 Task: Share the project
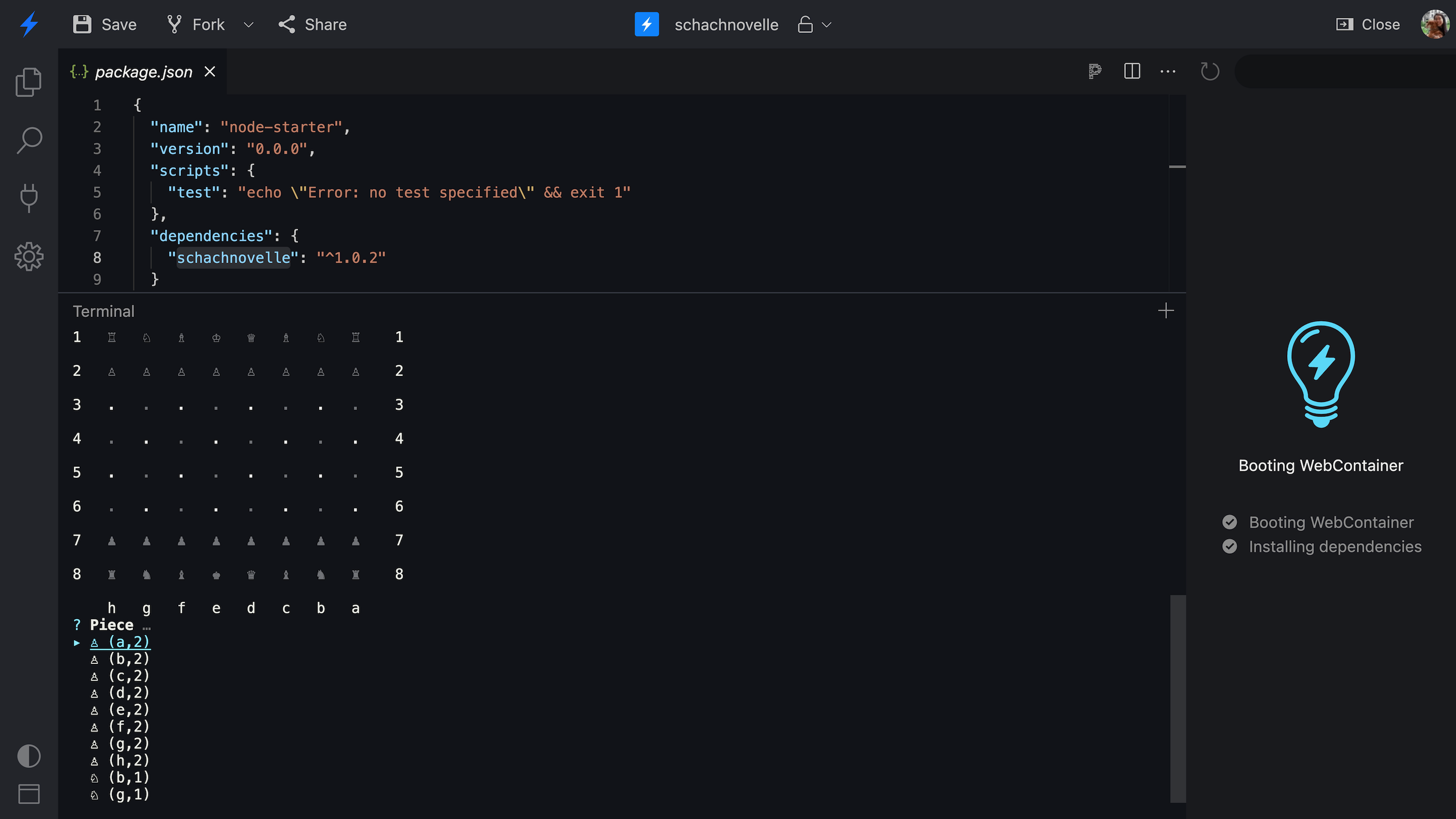[x=312, y=24]
